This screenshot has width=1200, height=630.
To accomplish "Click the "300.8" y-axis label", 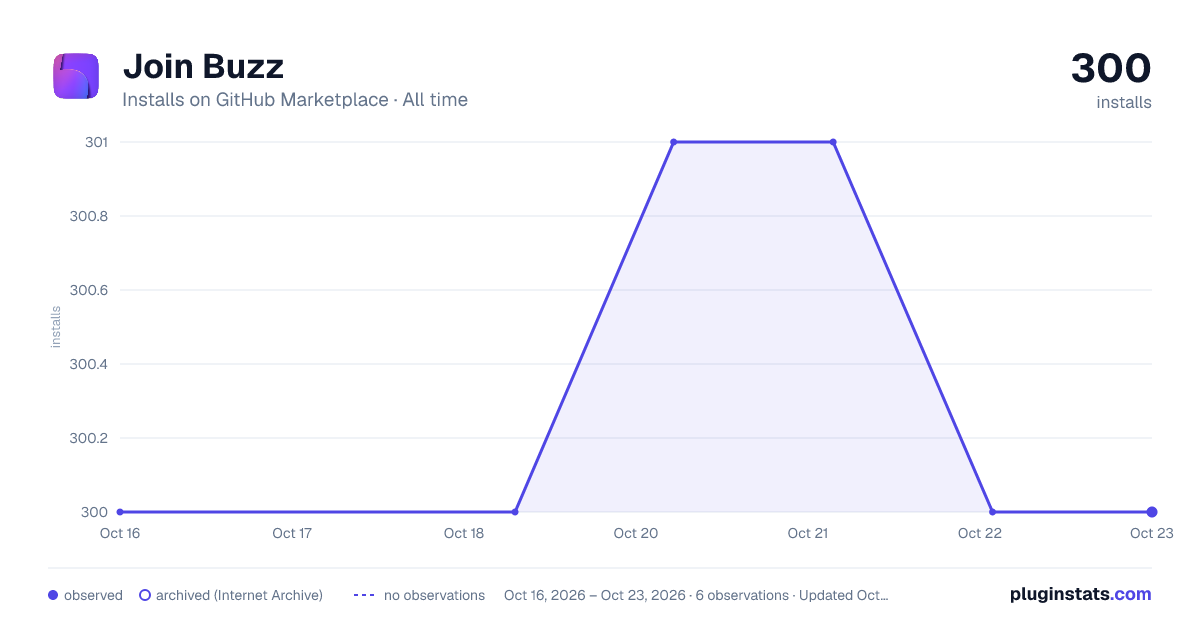I will 88,216.
